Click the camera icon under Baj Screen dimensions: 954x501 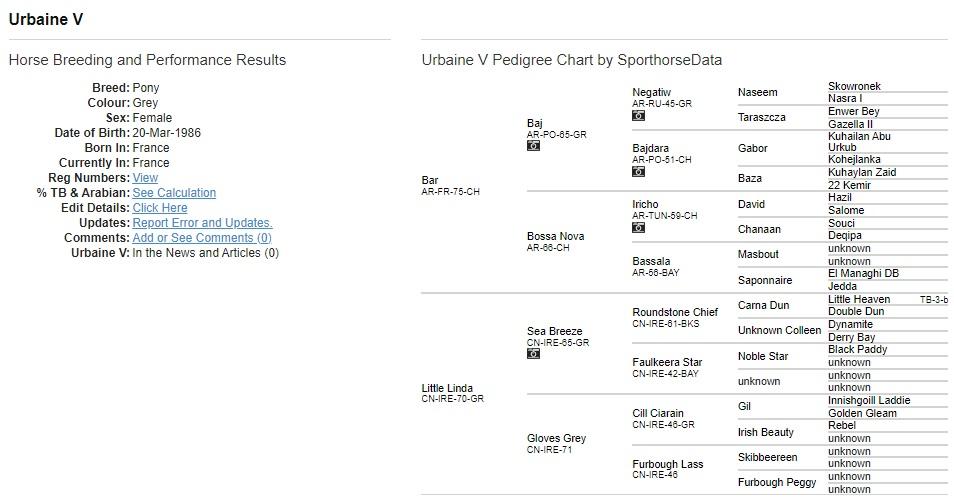coord(533,146)
